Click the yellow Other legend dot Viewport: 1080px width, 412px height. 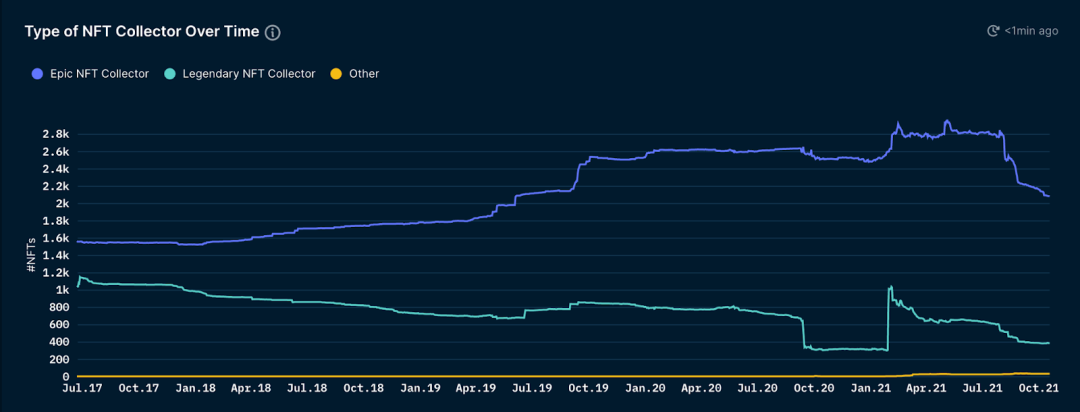pos(336,73)
